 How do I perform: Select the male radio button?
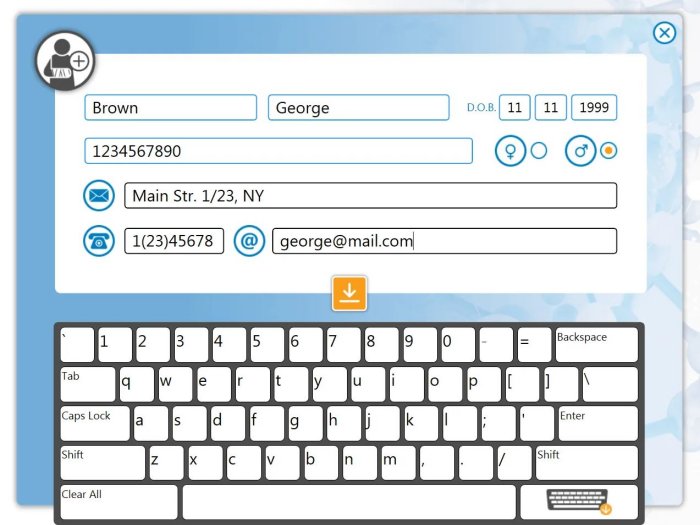(608, 151)
